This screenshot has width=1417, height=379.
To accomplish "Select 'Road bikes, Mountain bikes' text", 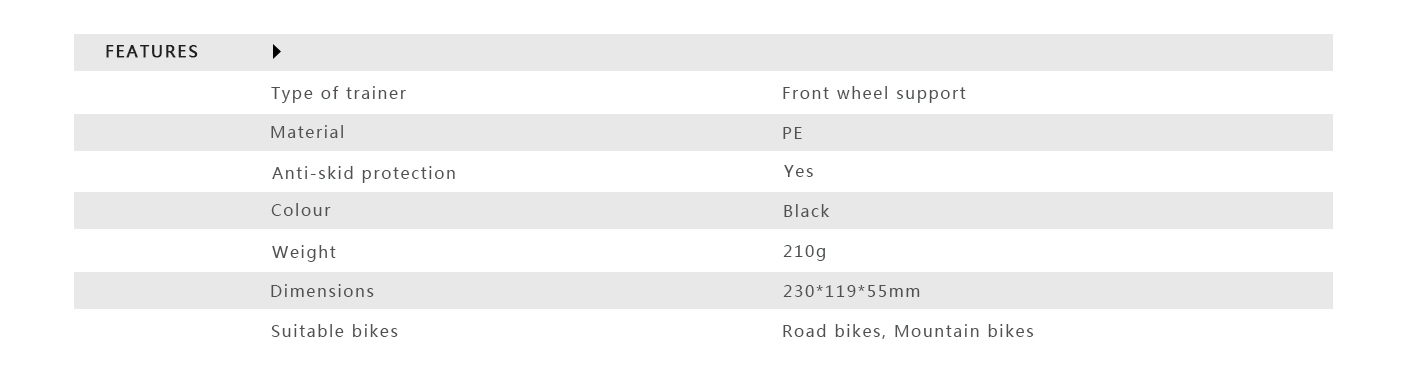I will coord(908,331).
